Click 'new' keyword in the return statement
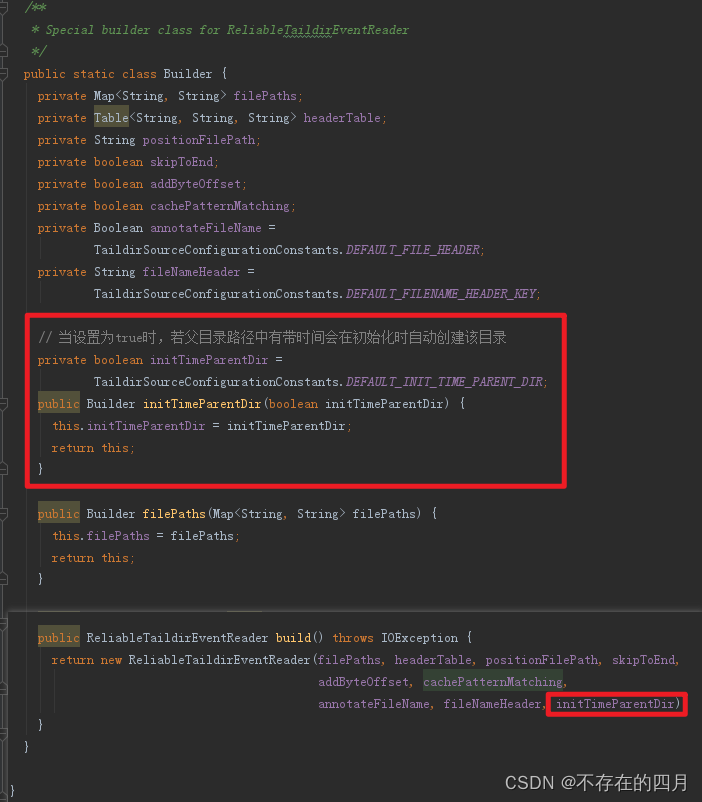Image resolution: width=702 pixels, height=802 pixels. (111, 660)
